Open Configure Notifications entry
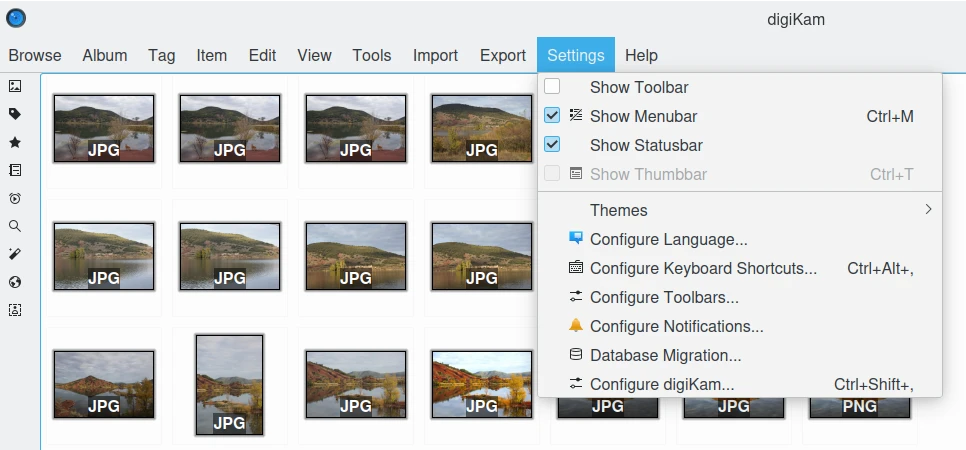Screen dimensions: 966x450 point(676,326)
